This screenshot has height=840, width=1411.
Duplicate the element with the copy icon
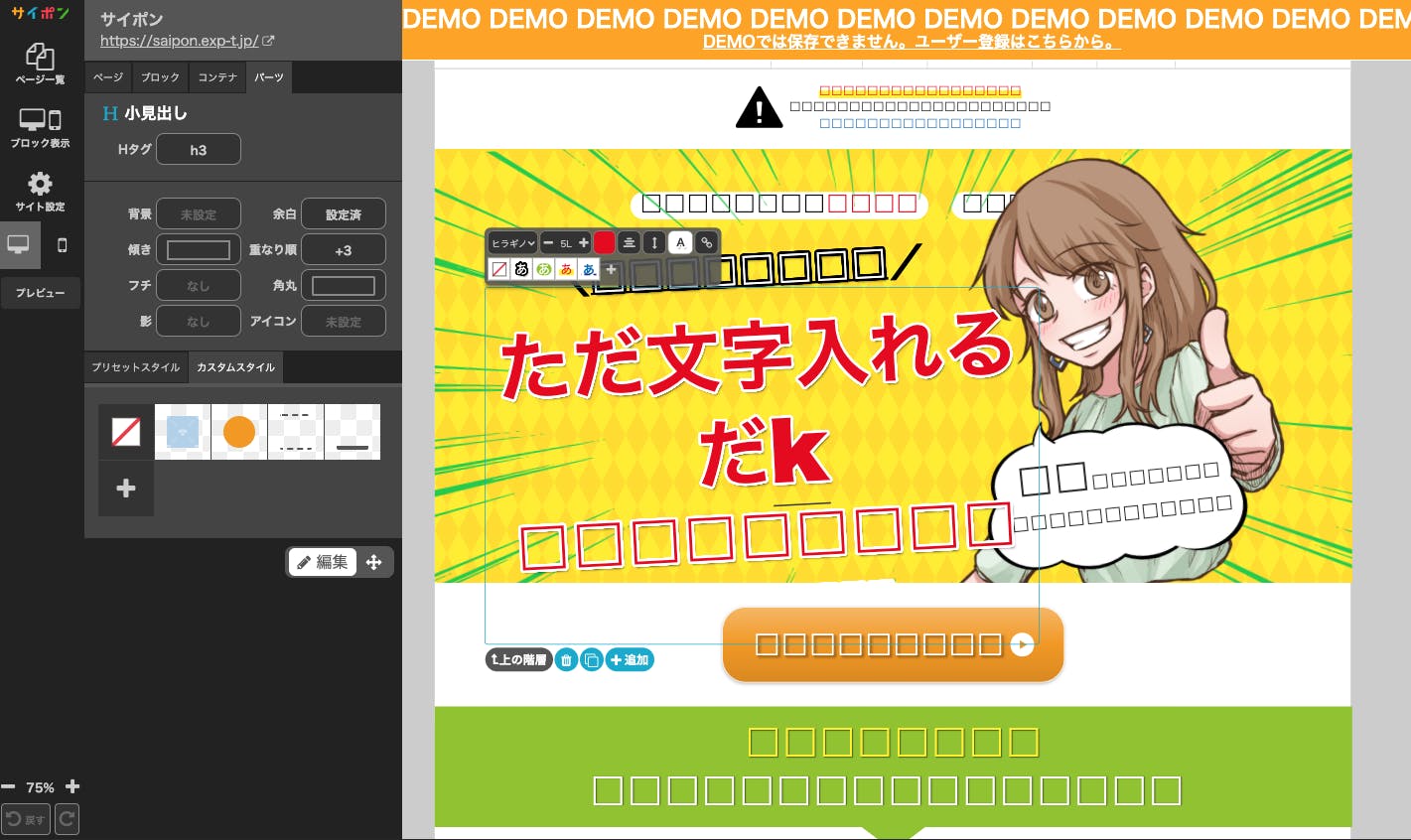pos(591,660)
